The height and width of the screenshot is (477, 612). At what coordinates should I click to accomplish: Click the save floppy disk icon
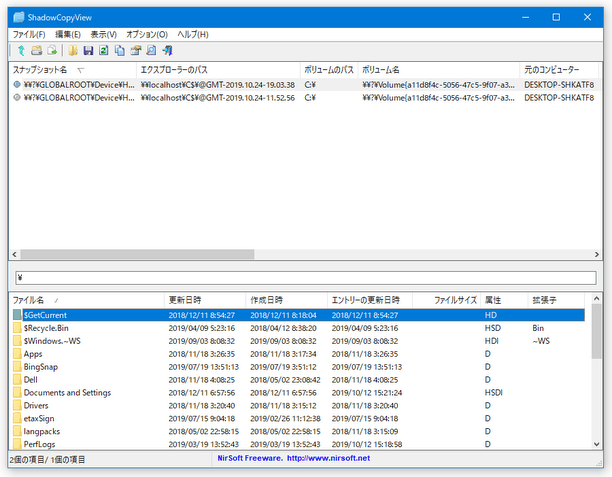[x=88, y=50]
